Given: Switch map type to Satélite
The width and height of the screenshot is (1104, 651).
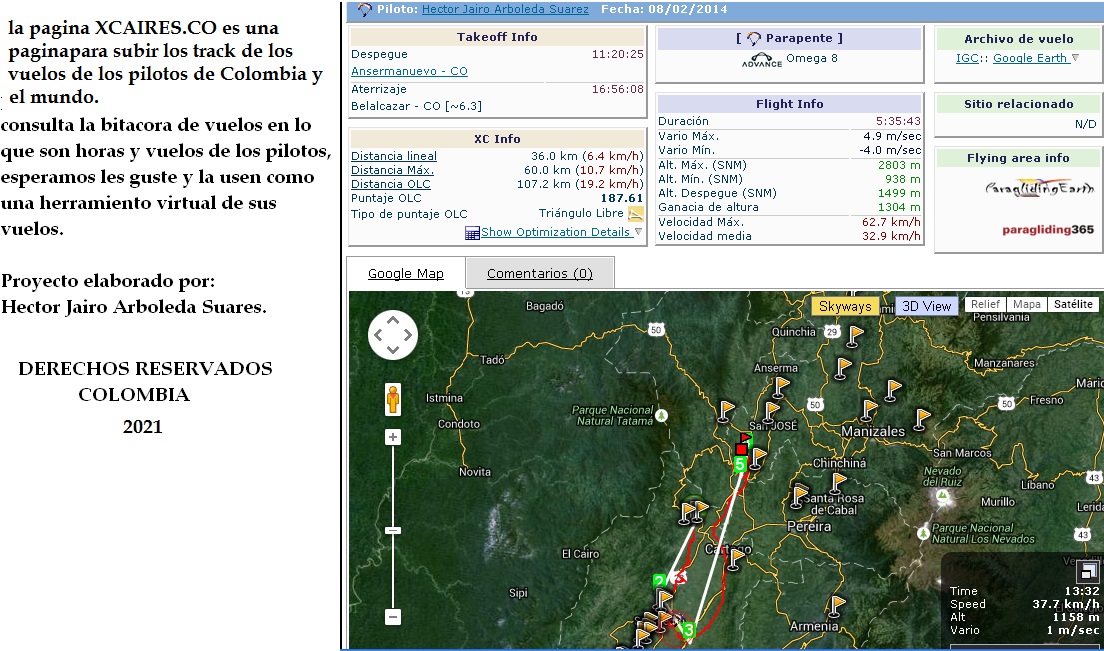Looking at the screenshot, I should click(x=1073, y=304).
